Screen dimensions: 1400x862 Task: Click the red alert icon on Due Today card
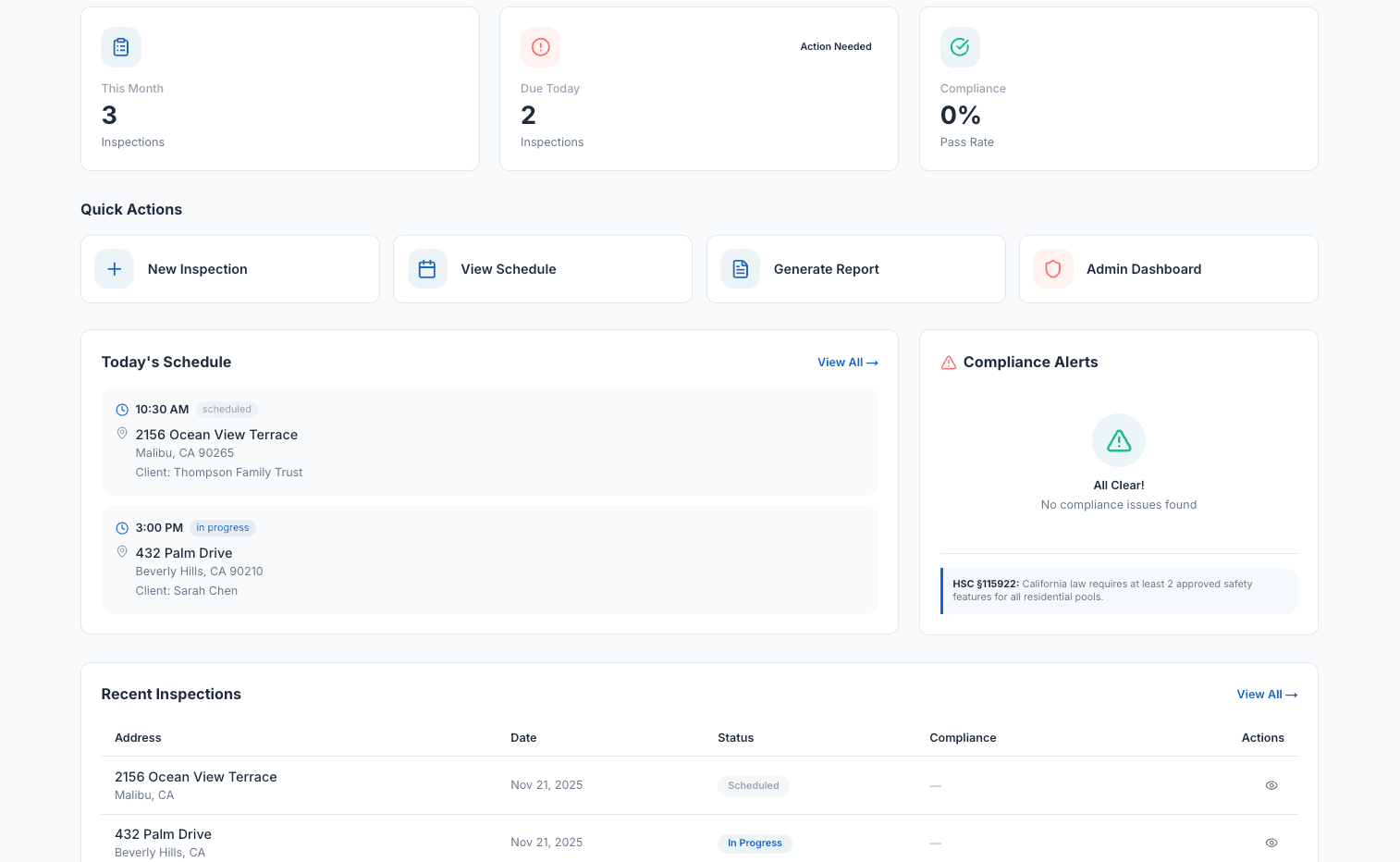click(540, 47)
